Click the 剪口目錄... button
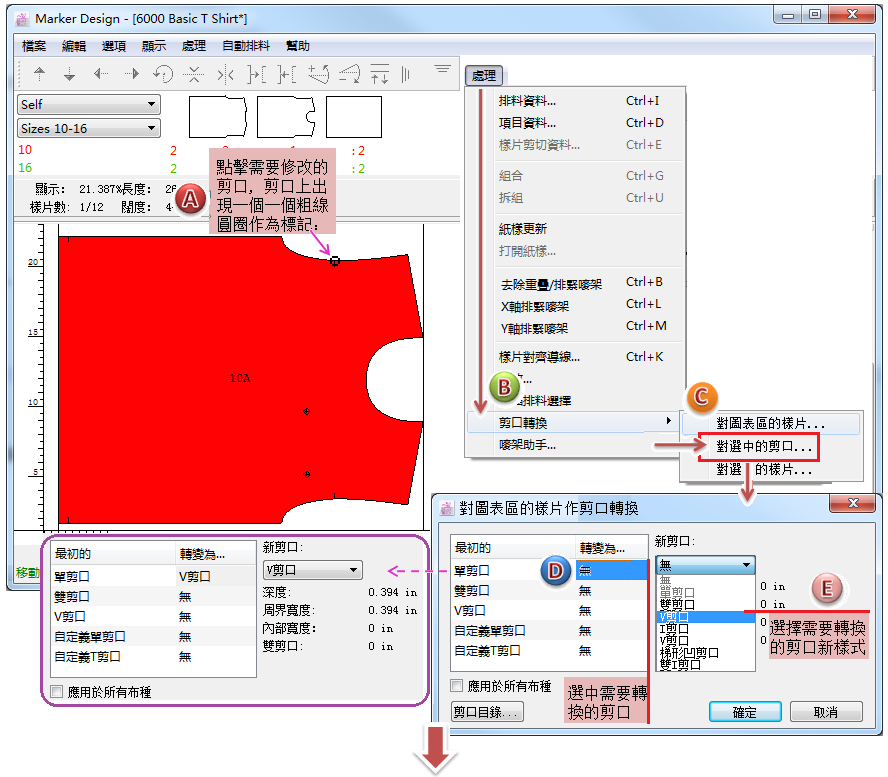The width and height of the screenshot is (888, 777). pos(487,712)
